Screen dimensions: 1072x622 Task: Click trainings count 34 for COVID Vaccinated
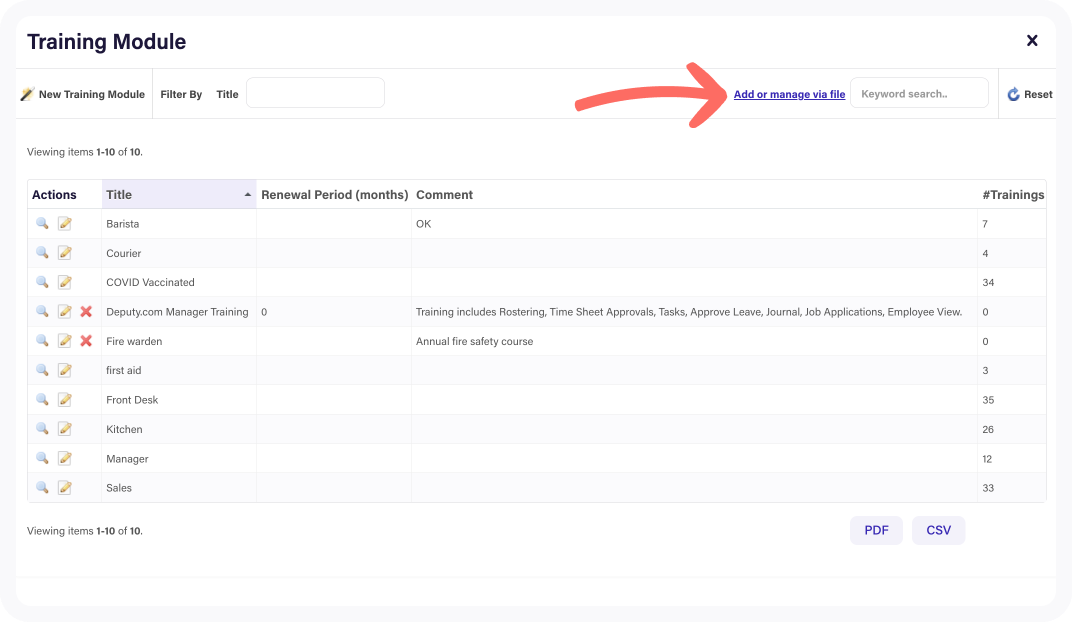click(x=988, y=282)
